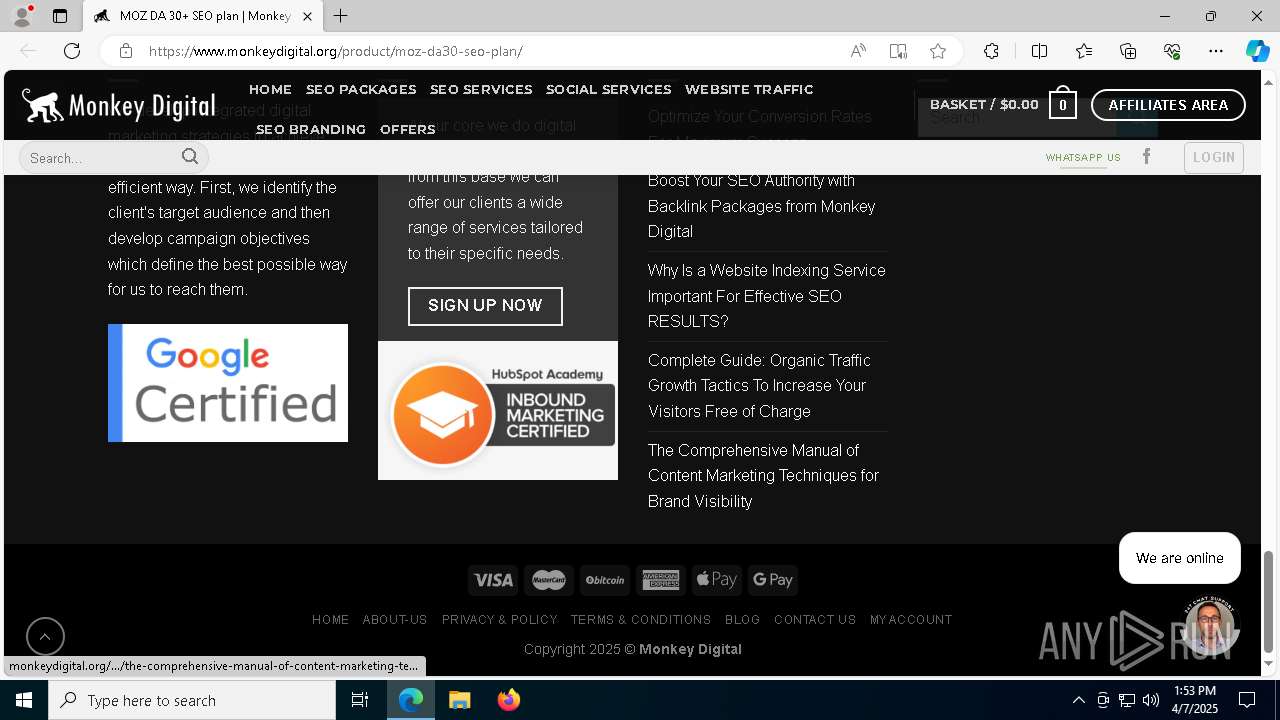The width and height of the screenshot is (1280, 720).
Task: Open footer ABOUT-US link
Action: [395, 620]
